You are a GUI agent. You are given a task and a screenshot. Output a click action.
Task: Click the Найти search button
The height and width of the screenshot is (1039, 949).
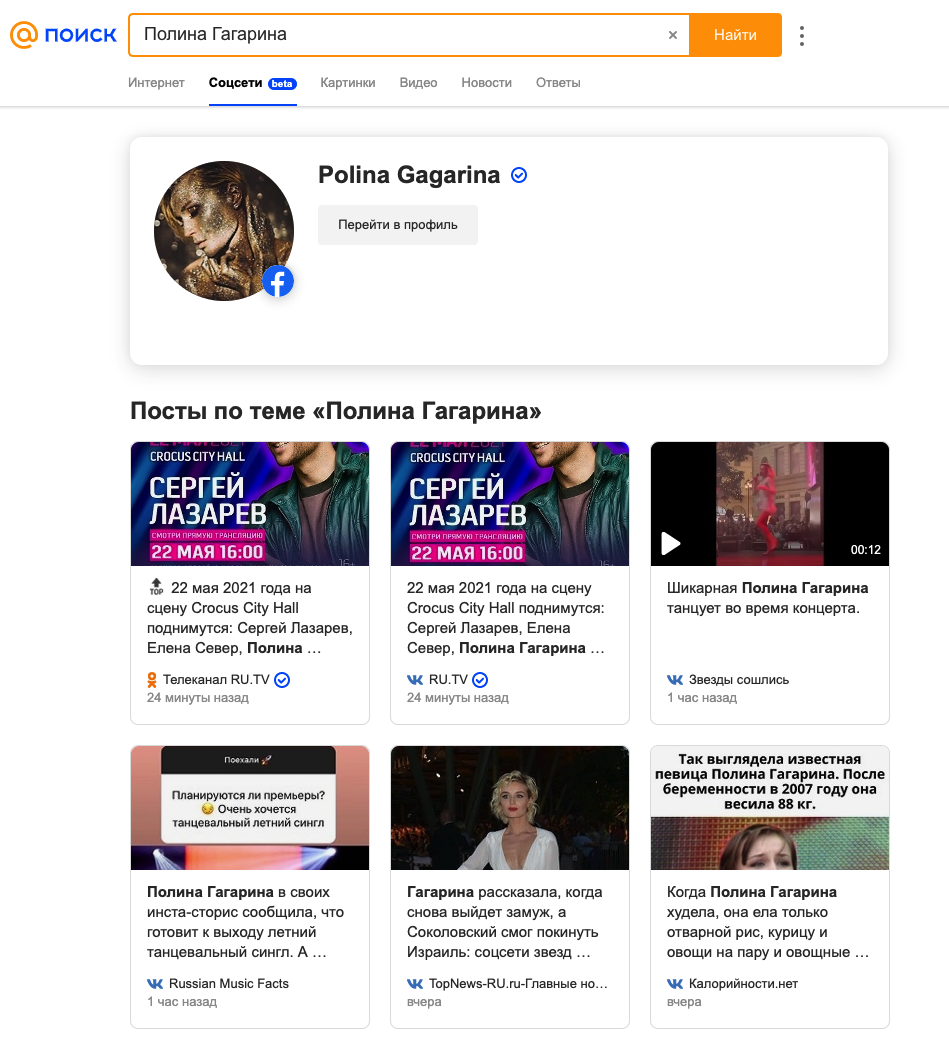(x=736, y=35)
